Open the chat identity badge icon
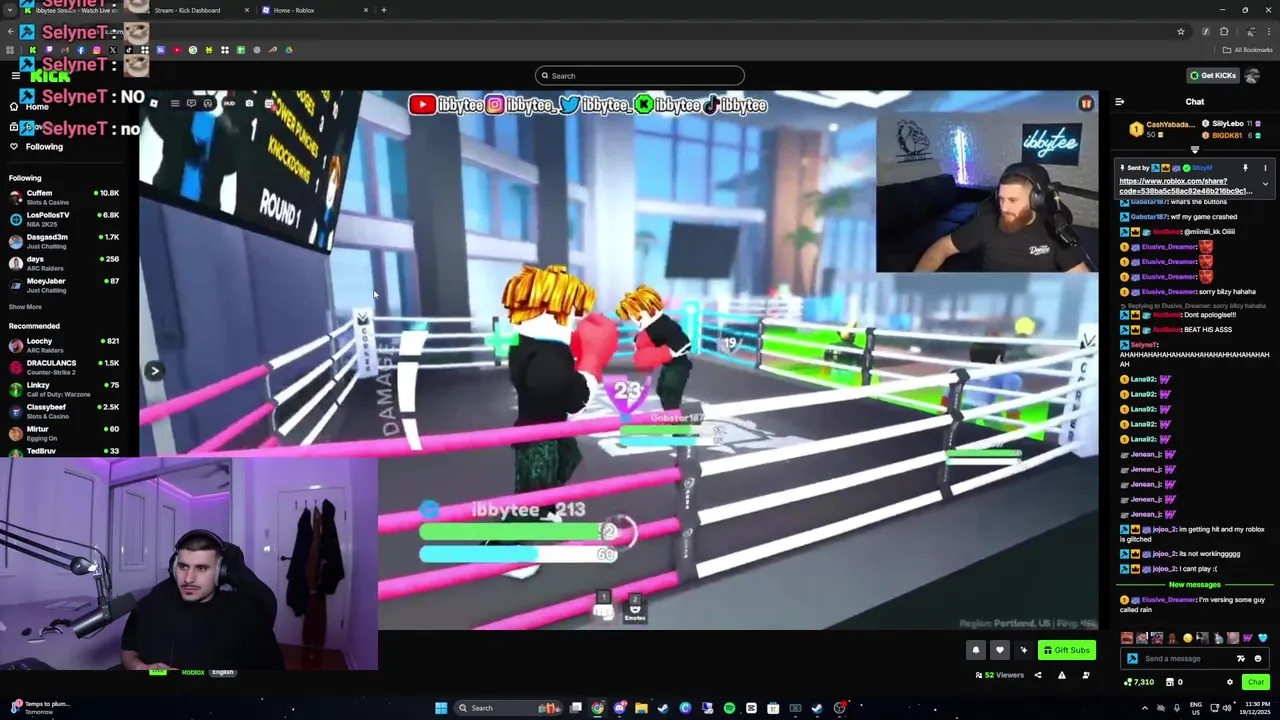Viewport: 1280px width, 720px height. pyautogui.click(x=1132, y=659)
